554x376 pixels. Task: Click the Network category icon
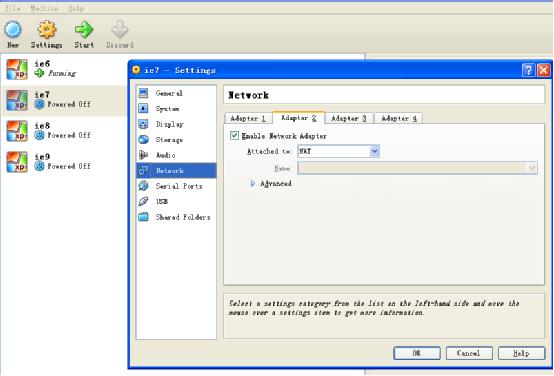coord(143,171)
